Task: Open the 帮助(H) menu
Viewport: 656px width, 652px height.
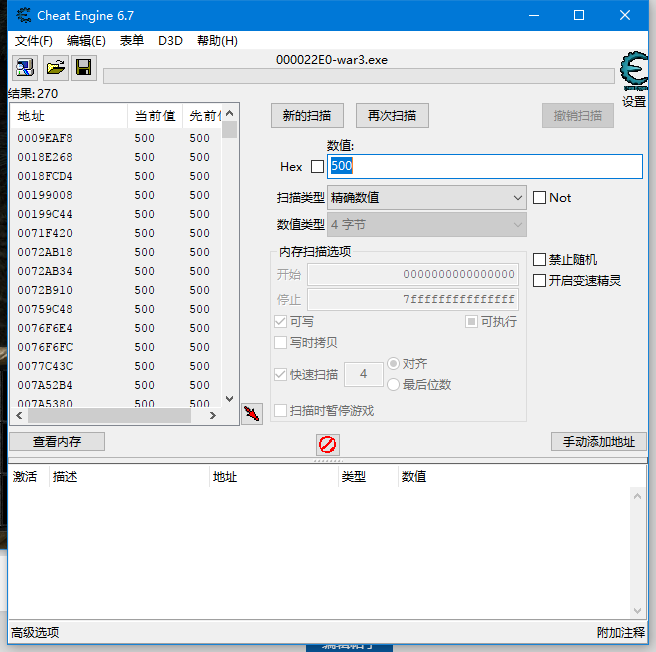Action: pos(218,41)
